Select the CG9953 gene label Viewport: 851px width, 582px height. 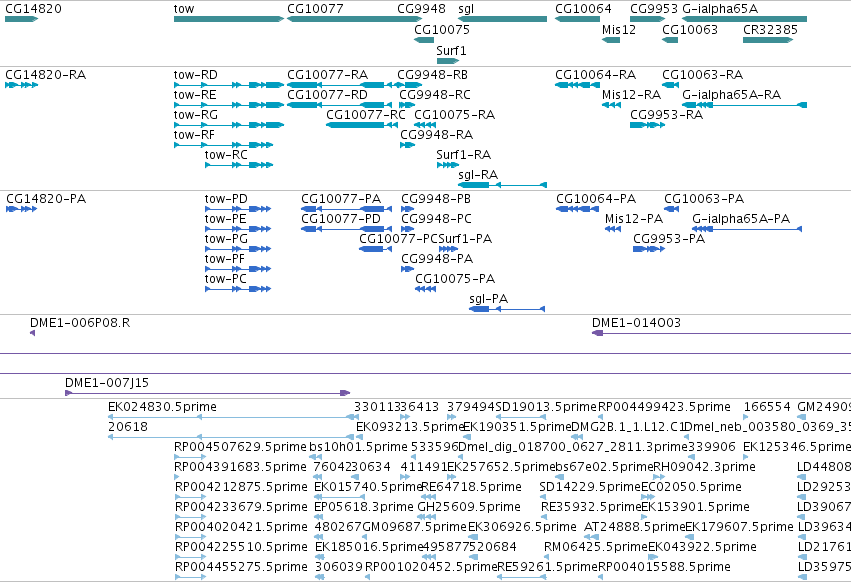(654, 9)
